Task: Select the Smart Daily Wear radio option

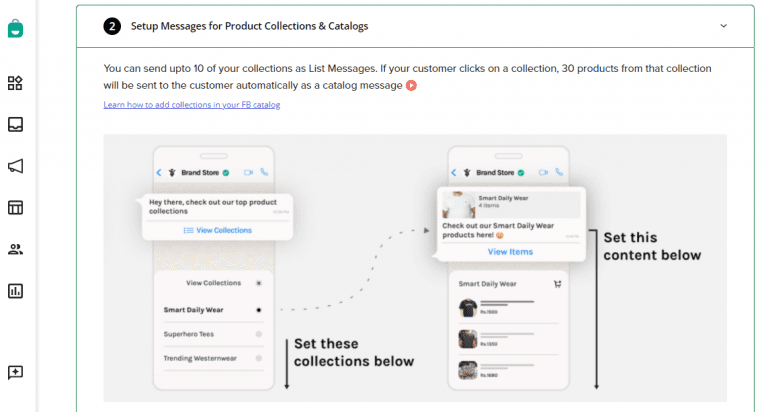Action: (259, 310)
